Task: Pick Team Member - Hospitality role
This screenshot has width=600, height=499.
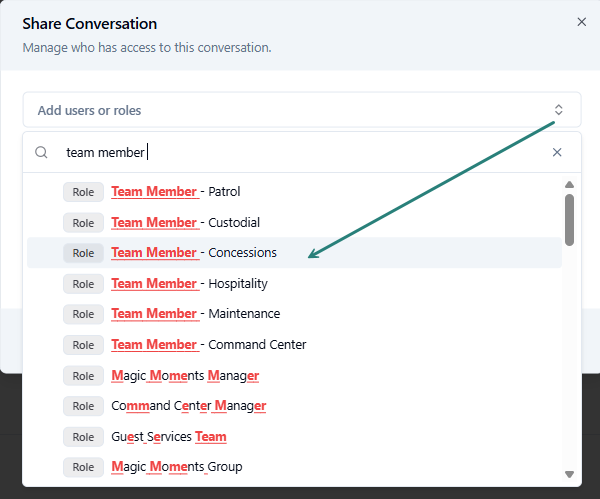Action: tap(191, 284)
